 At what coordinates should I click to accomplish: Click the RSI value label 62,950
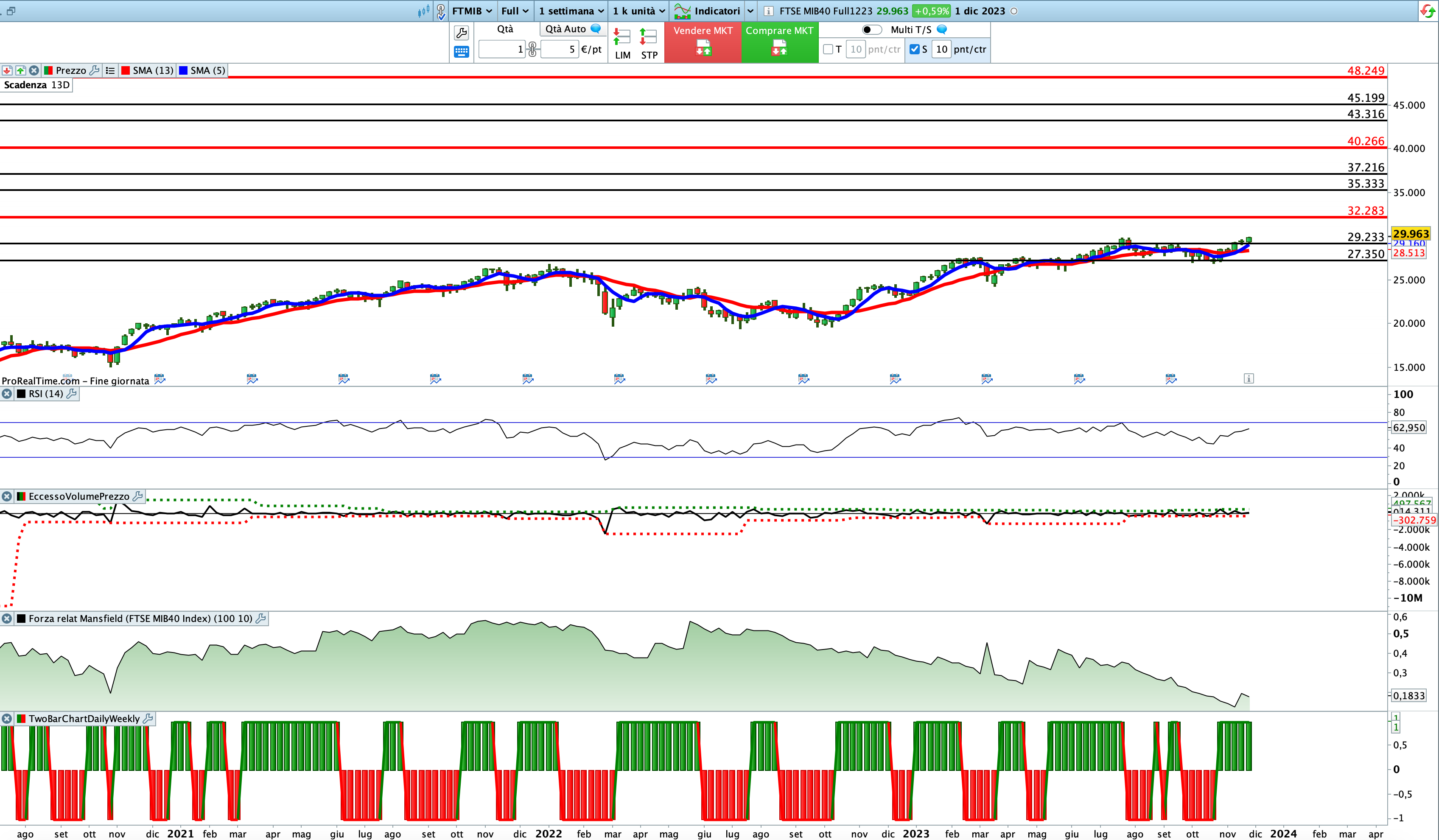pyautogui.click(x=1409, y=428)
